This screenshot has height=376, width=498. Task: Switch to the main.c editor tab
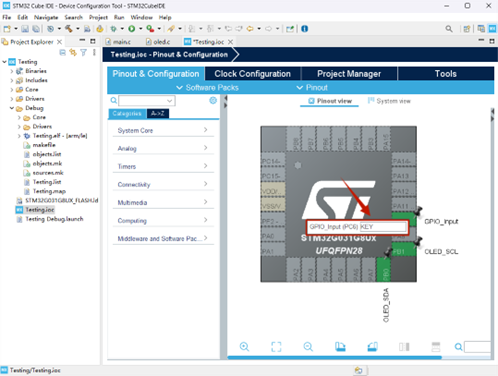118,42
